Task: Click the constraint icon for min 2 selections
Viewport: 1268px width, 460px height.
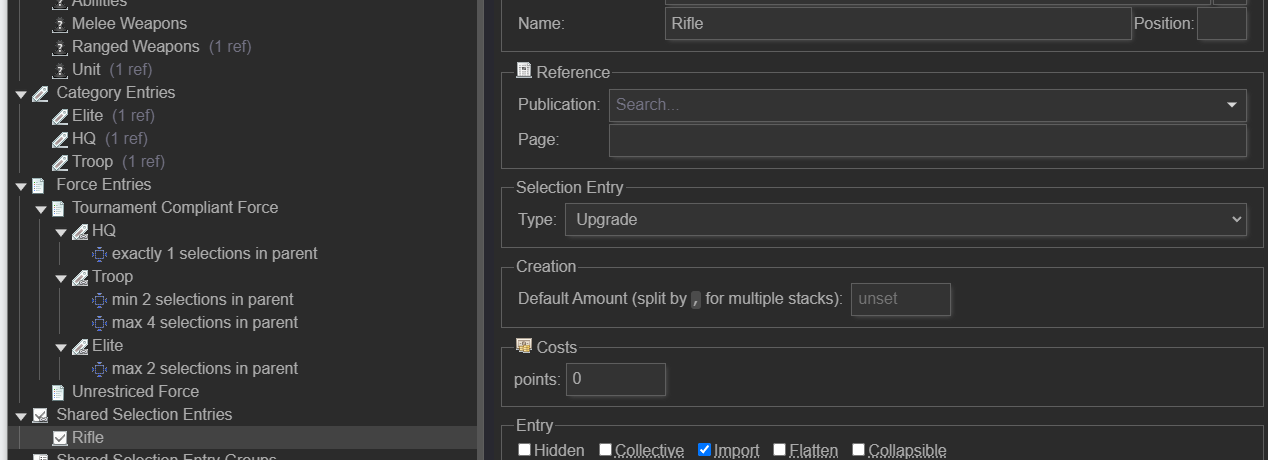Action: coord(99,300)
